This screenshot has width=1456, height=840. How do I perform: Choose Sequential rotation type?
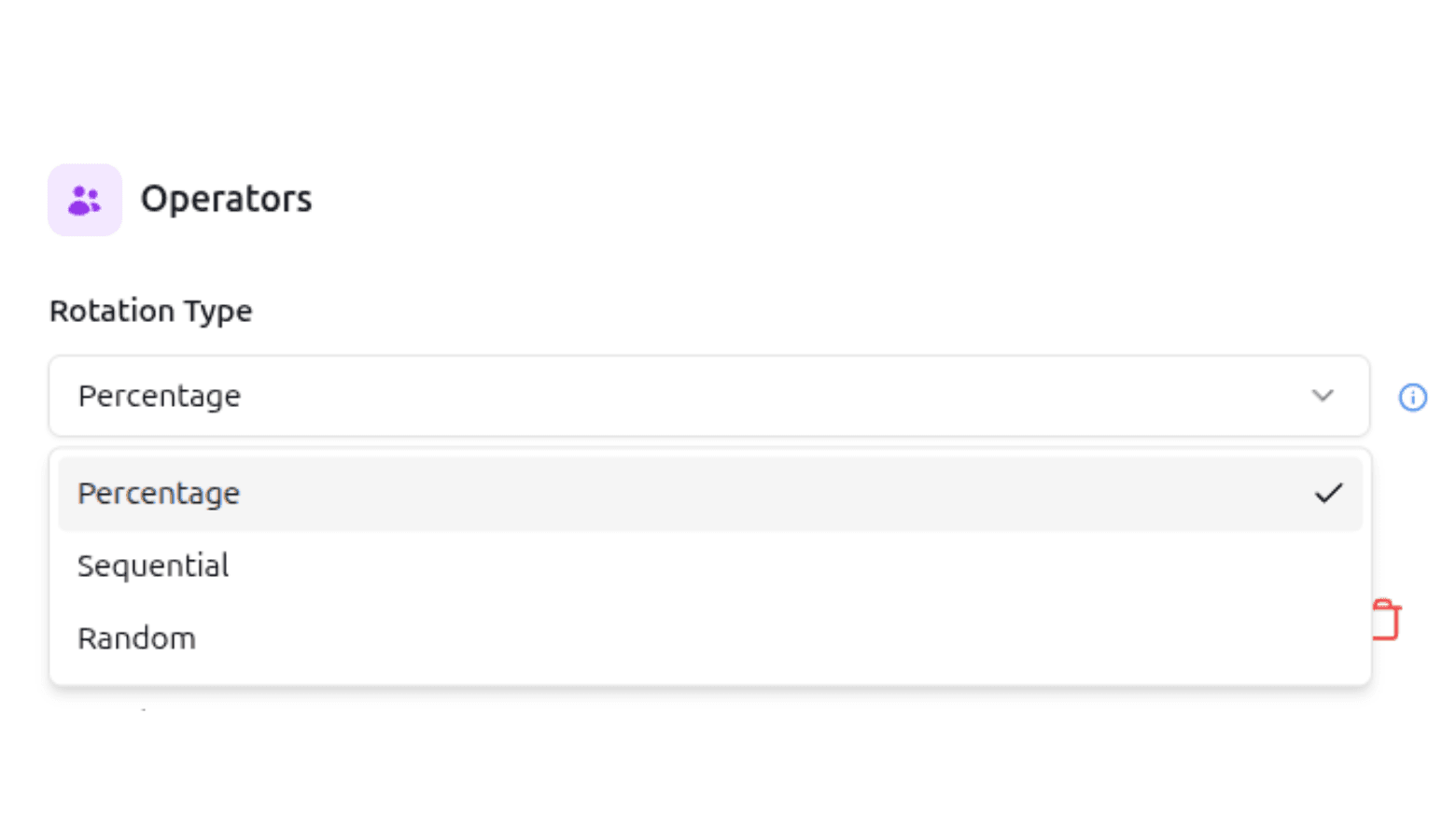153,566
